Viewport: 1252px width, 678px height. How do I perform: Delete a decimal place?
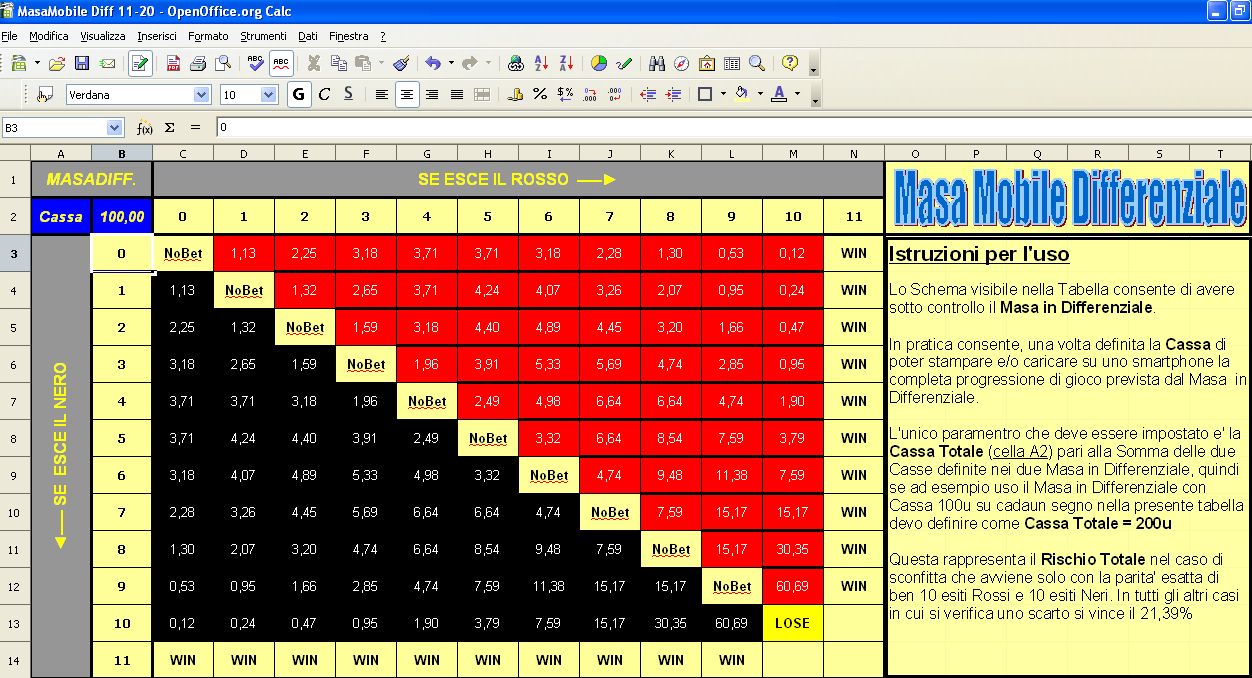coord(614,94)
